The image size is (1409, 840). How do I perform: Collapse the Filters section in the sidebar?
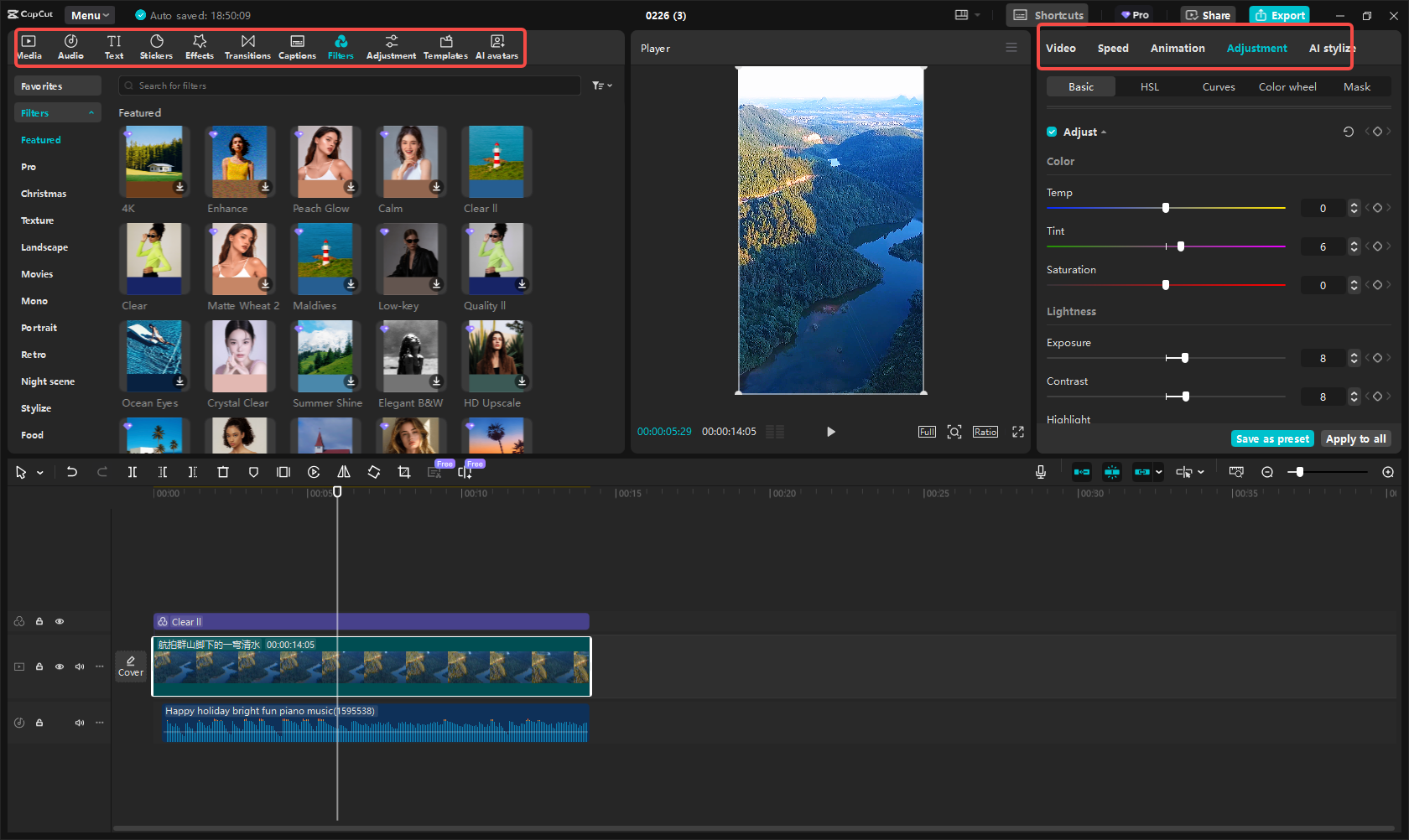pyautogui.click(x=91, y=112)
